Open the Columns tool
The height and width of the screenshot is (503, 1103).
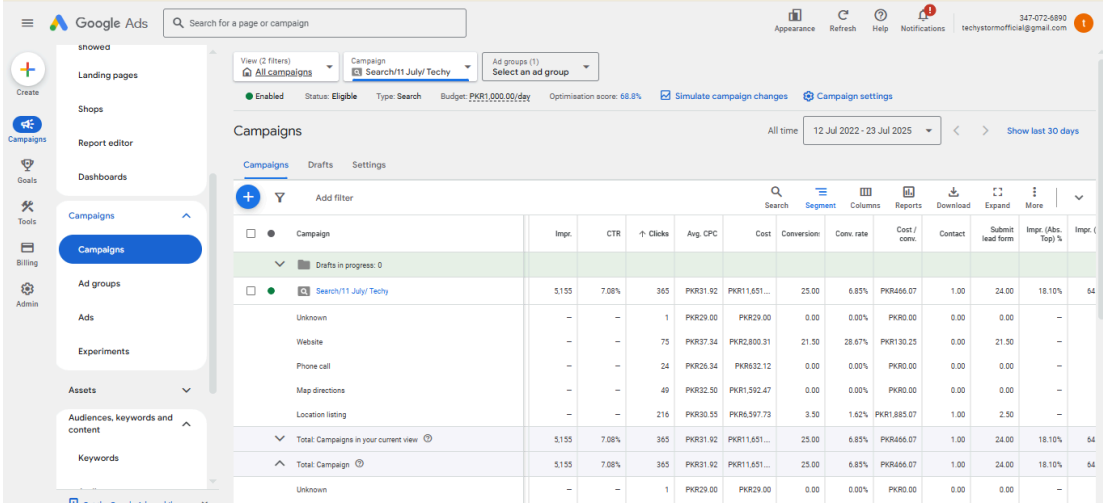865,198
